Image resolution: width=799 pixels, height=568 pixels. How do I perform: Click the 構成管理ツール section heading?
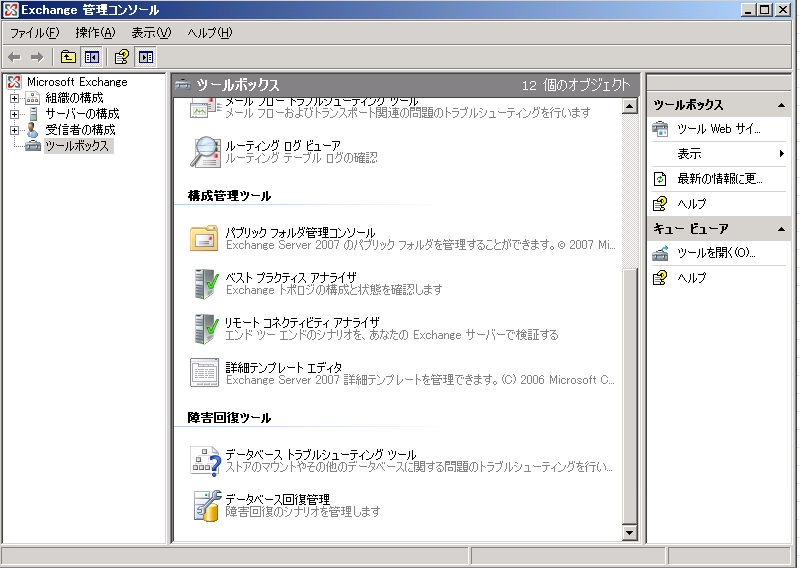[x=229, y=196]
